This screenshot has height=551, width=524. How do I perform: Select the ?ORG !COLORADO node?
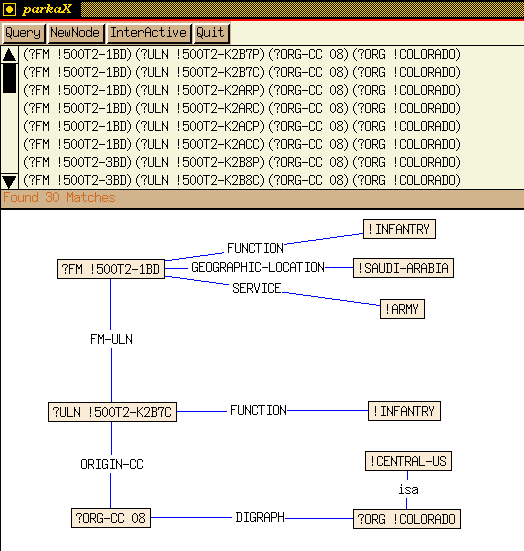(x=407, y=519)
